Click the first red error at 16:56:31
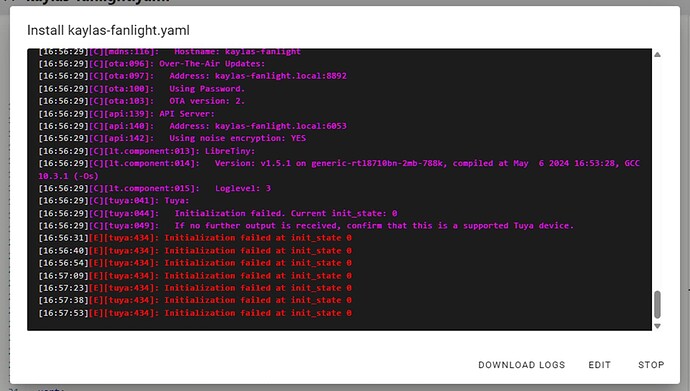 pos(195,238)
